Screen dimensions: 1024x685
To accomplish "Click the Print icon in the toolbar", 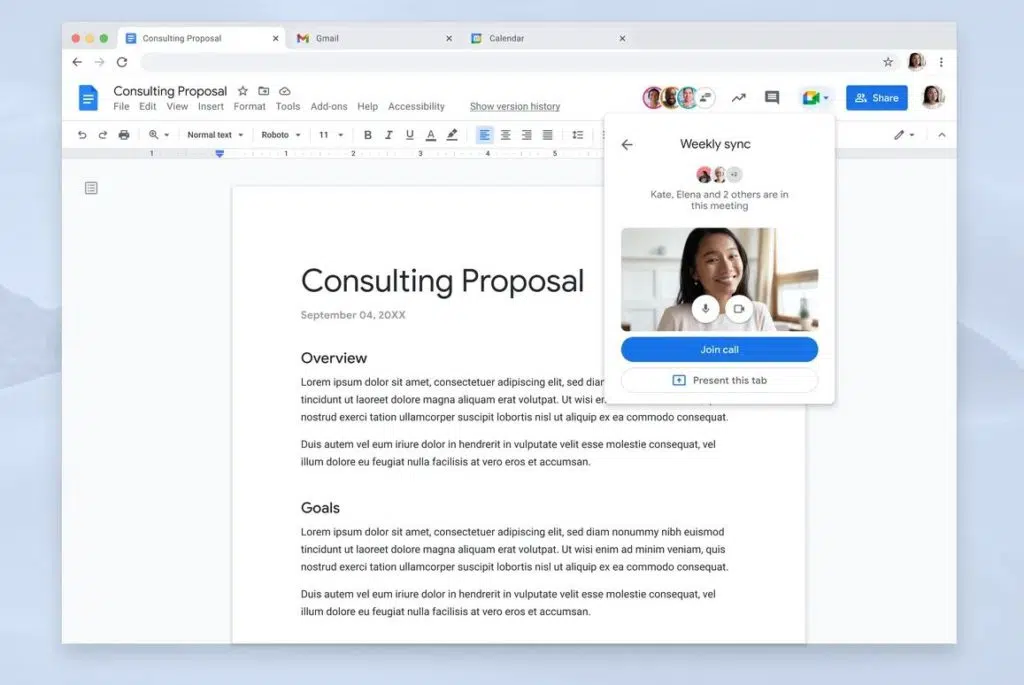I will pos(123,134).
